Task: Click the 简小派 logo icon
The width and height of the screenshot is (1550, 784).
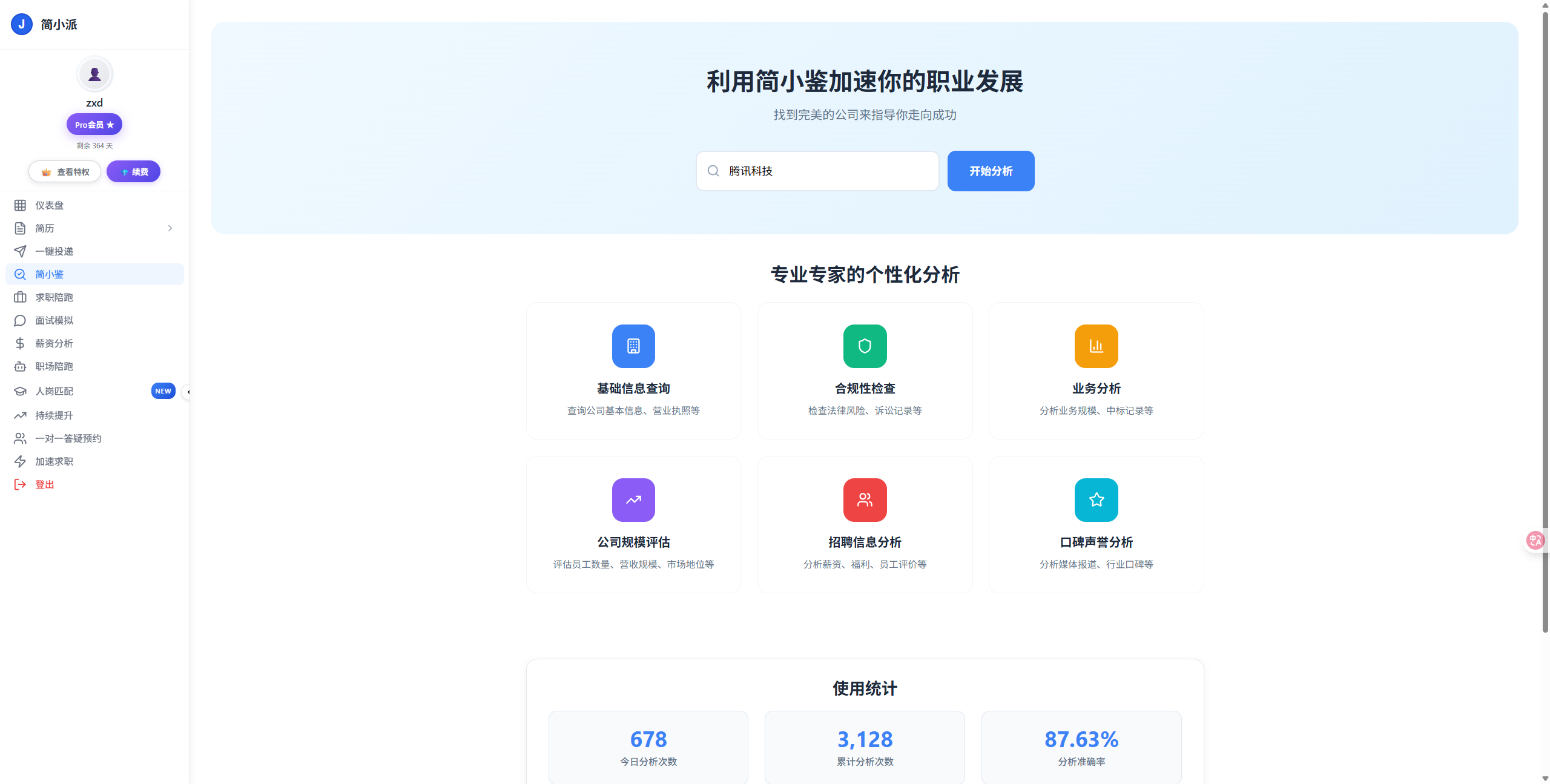Action: [x=22, y=24]
